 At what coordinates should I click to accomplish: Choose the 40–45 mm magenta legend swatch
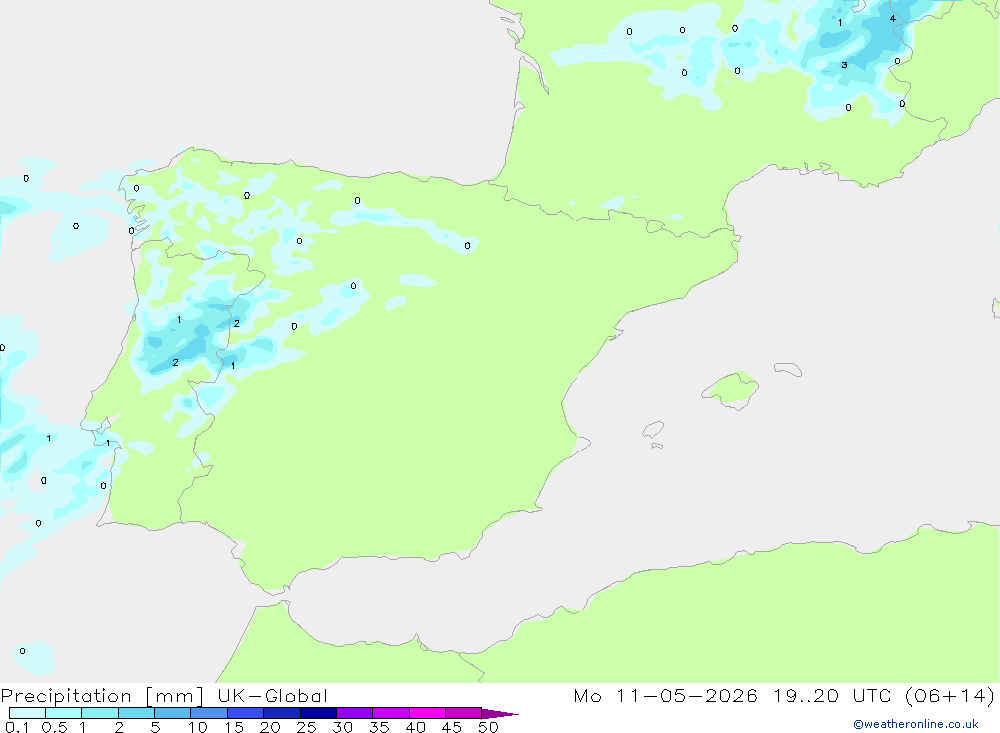(427, 713)
